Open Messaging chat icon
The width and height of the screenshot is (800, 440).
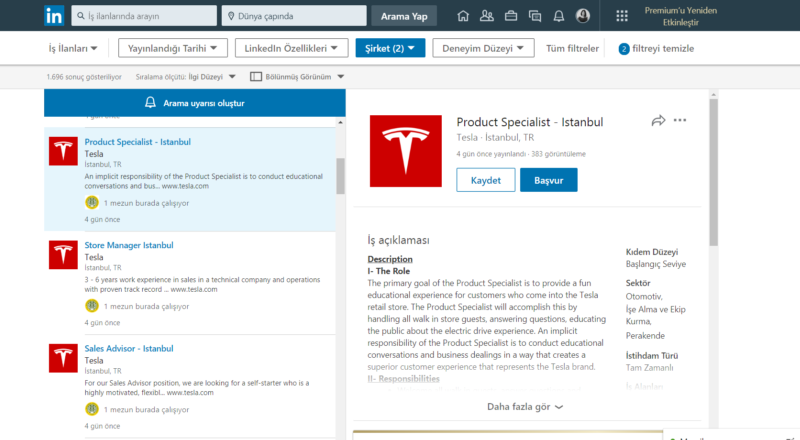click(x=535, y=16)
